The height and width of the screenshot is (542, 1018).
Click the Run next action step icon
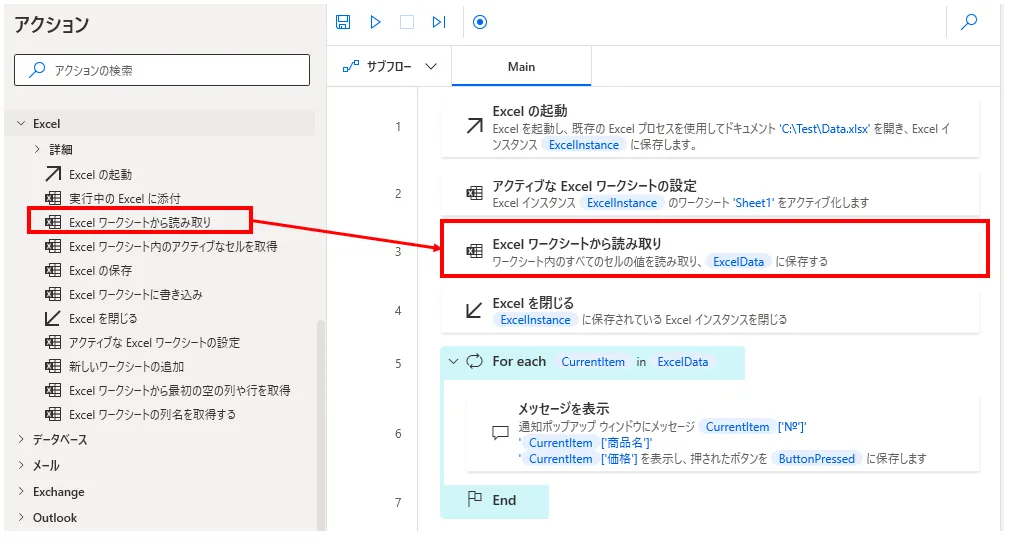pos(439,22)
